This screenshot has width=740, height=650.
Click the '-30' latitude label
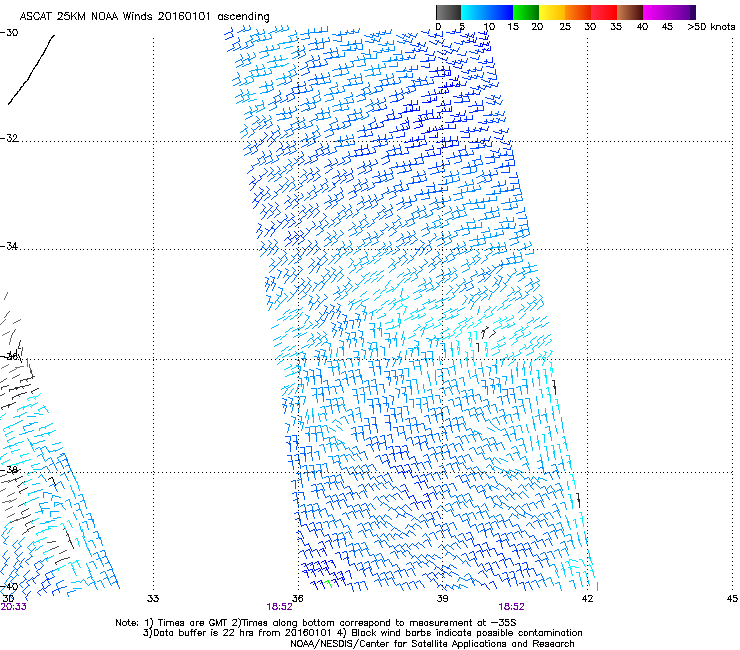pos(9,33)
